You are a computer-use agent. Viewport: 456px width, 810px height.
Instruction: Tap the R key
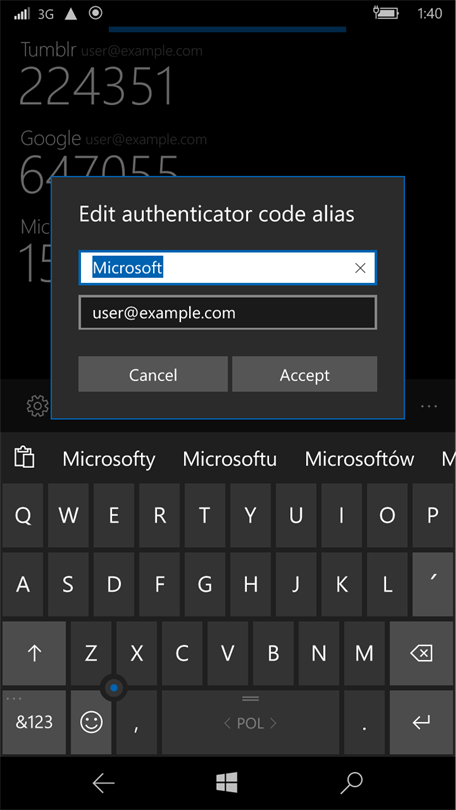tap(160, 515)
